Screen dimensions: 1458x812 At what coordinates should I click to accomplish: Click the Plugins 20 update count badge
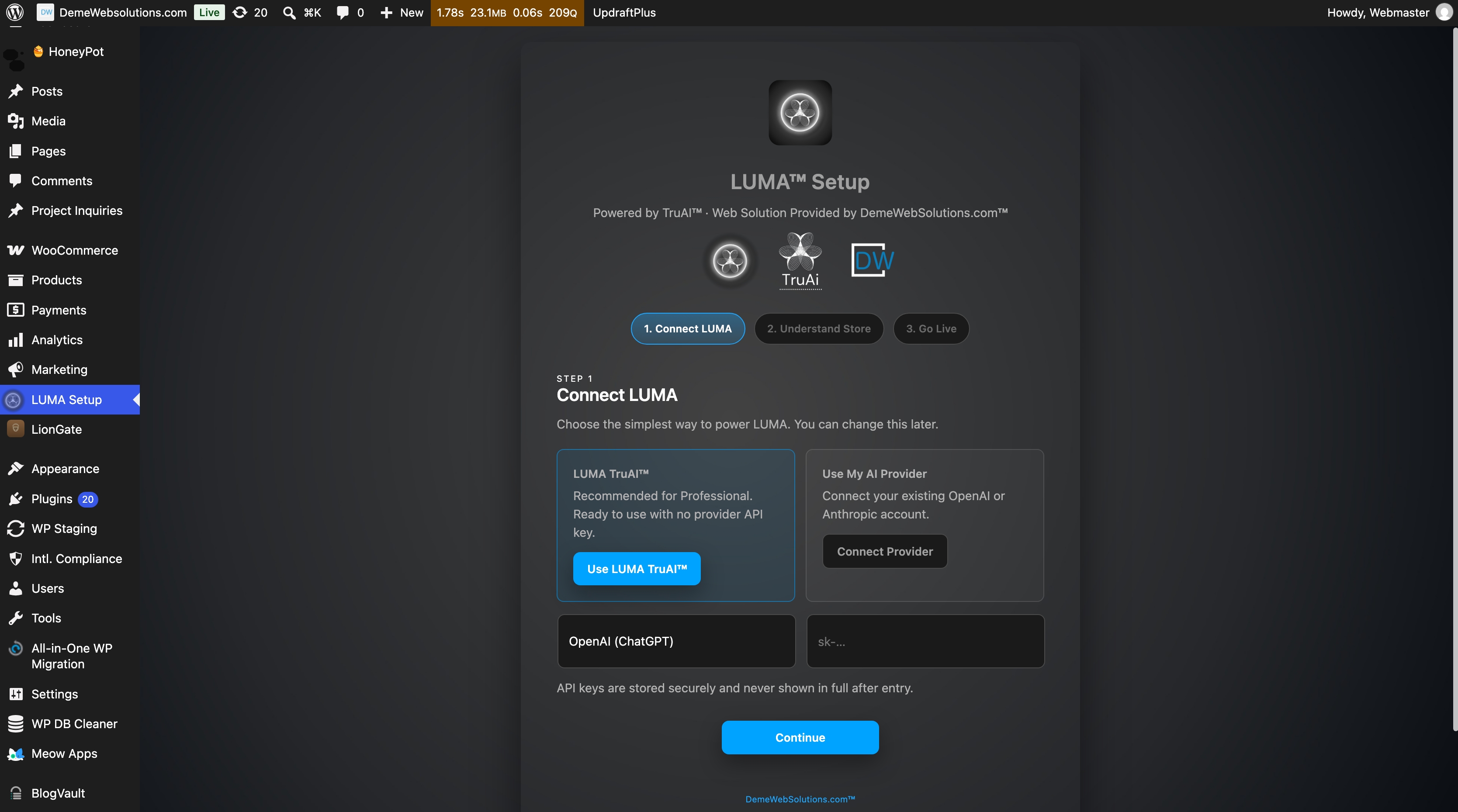coord(88,499)
